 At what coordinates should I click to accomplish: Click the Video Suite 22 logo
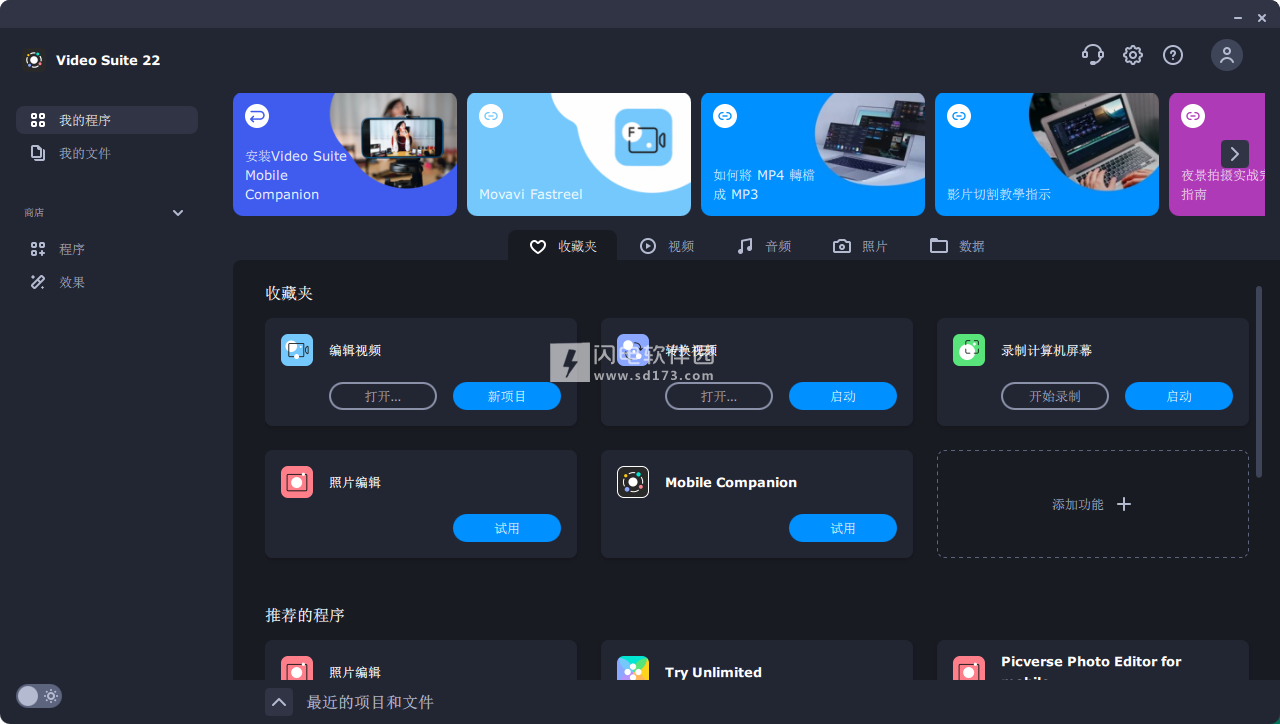click(x=34, y=60)
